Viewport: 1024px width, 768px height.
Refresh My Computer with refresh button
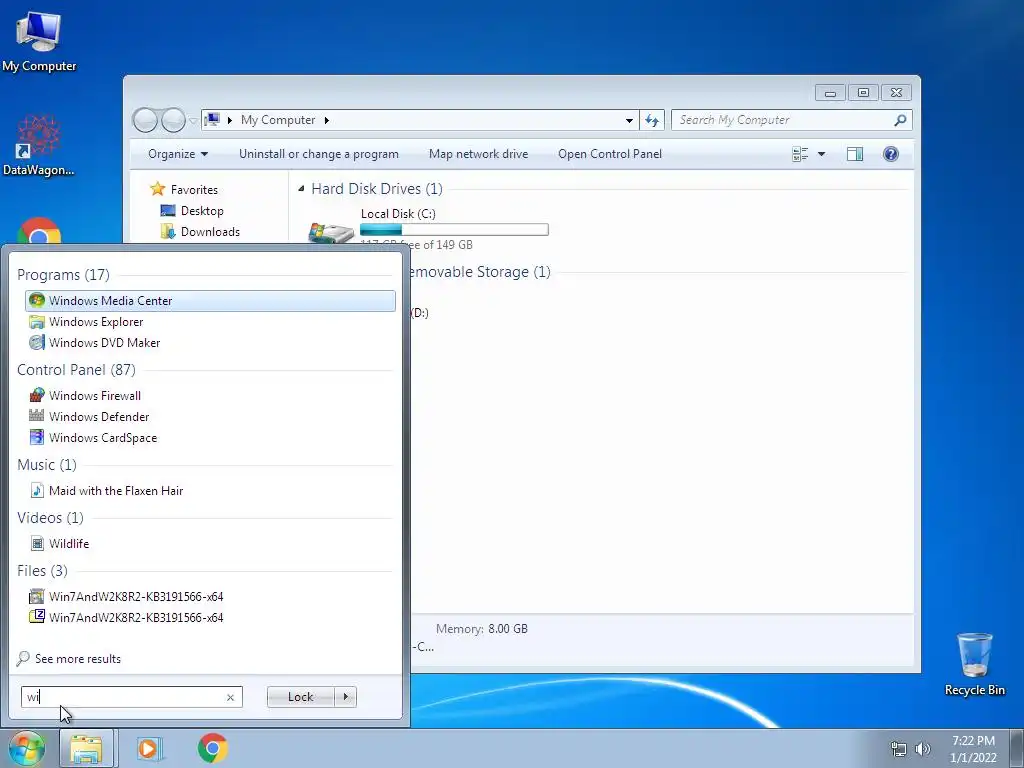[652, 120]
